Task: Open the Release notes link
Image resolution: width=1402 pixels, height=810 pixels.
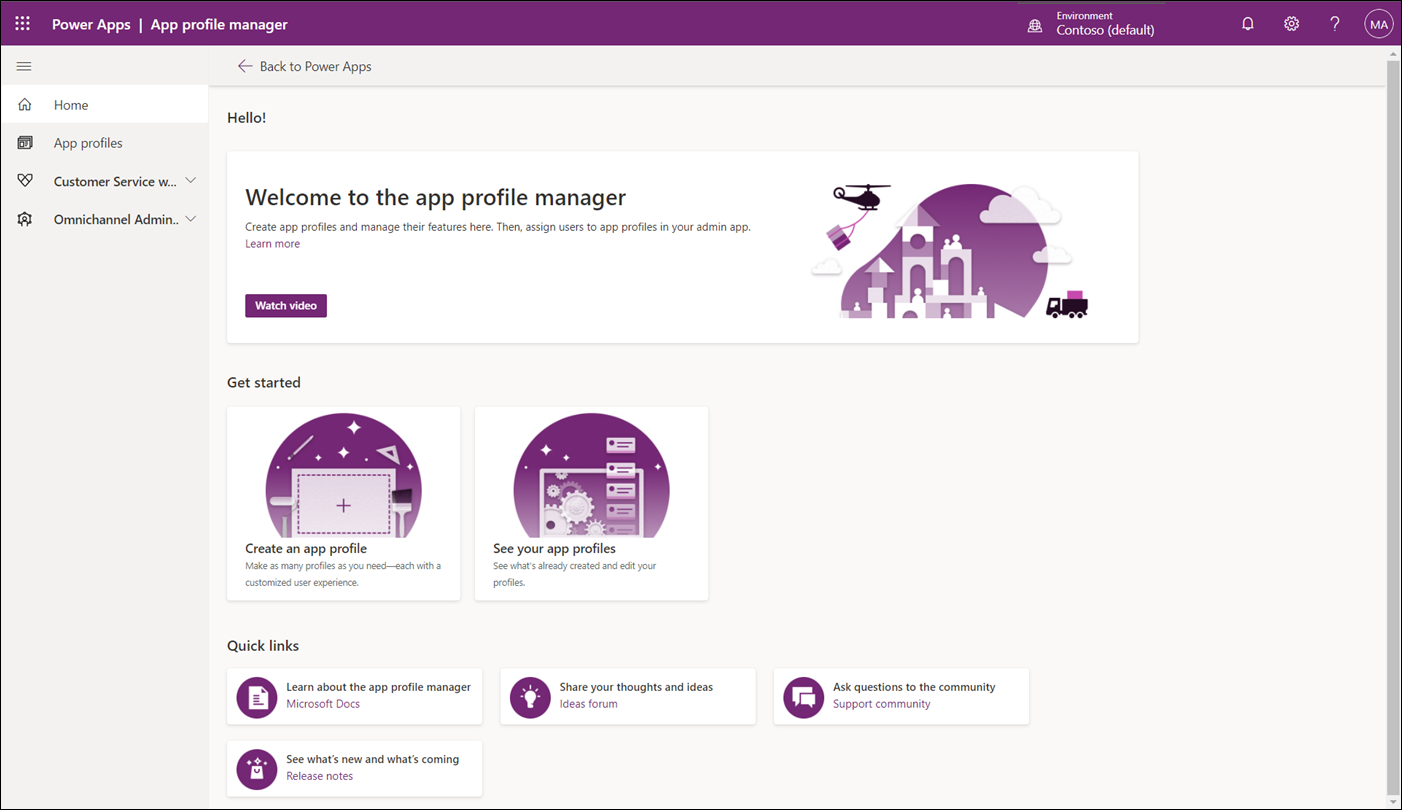Action: tap(319, 776)
